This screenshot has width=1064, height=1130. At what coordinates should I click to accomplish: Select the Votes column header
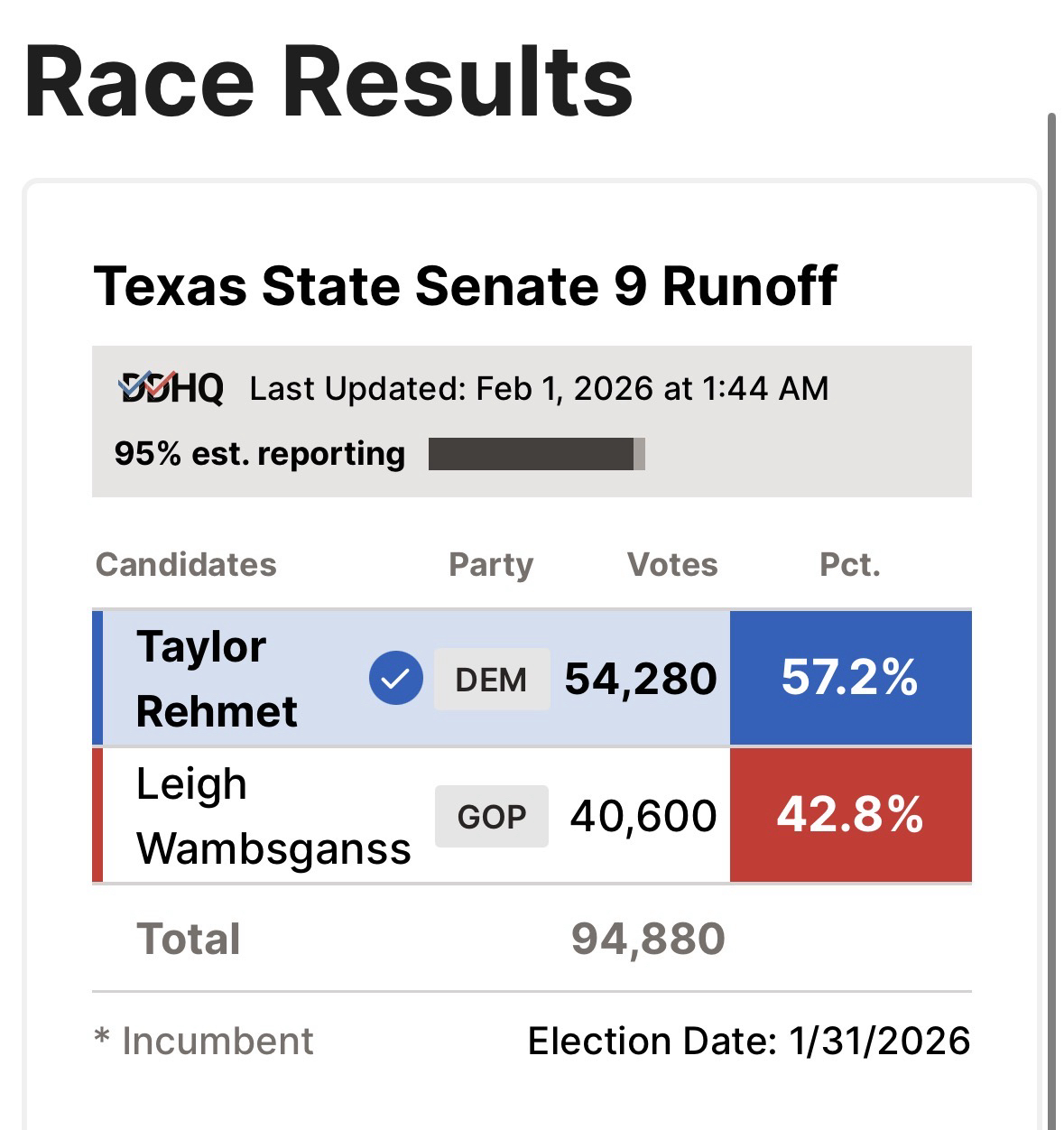click(x=672, y=565)
